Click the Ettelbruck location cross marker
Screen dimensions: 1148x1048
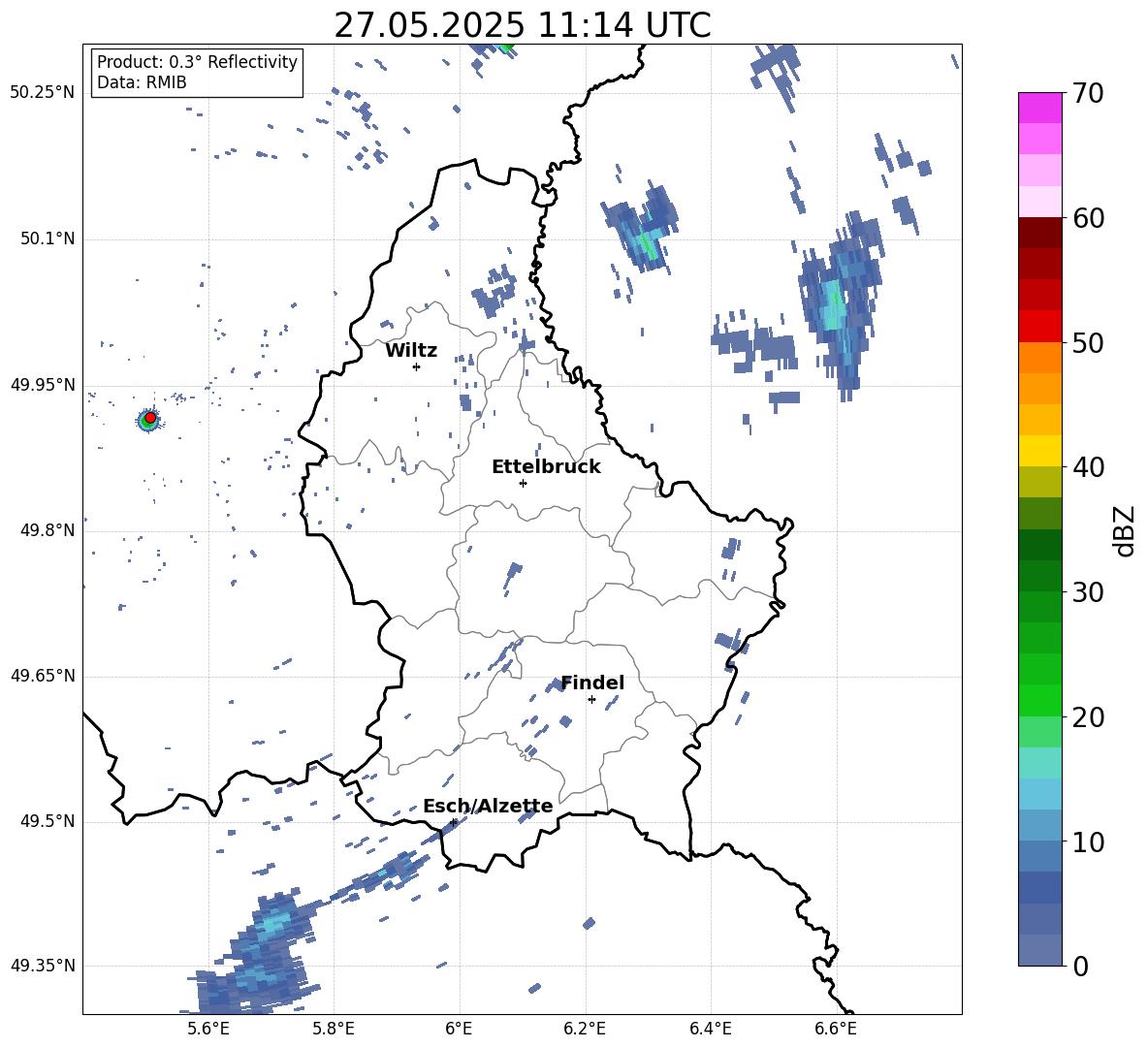tap(523, 483)
